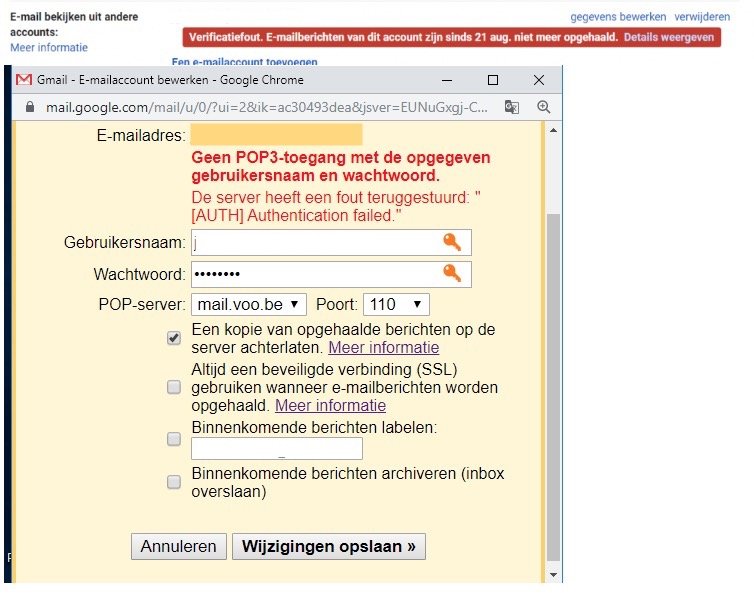Click the vertical scrollbar thumb in popup
The height and width of the screenshot is (599, 754).
(553, 387)
